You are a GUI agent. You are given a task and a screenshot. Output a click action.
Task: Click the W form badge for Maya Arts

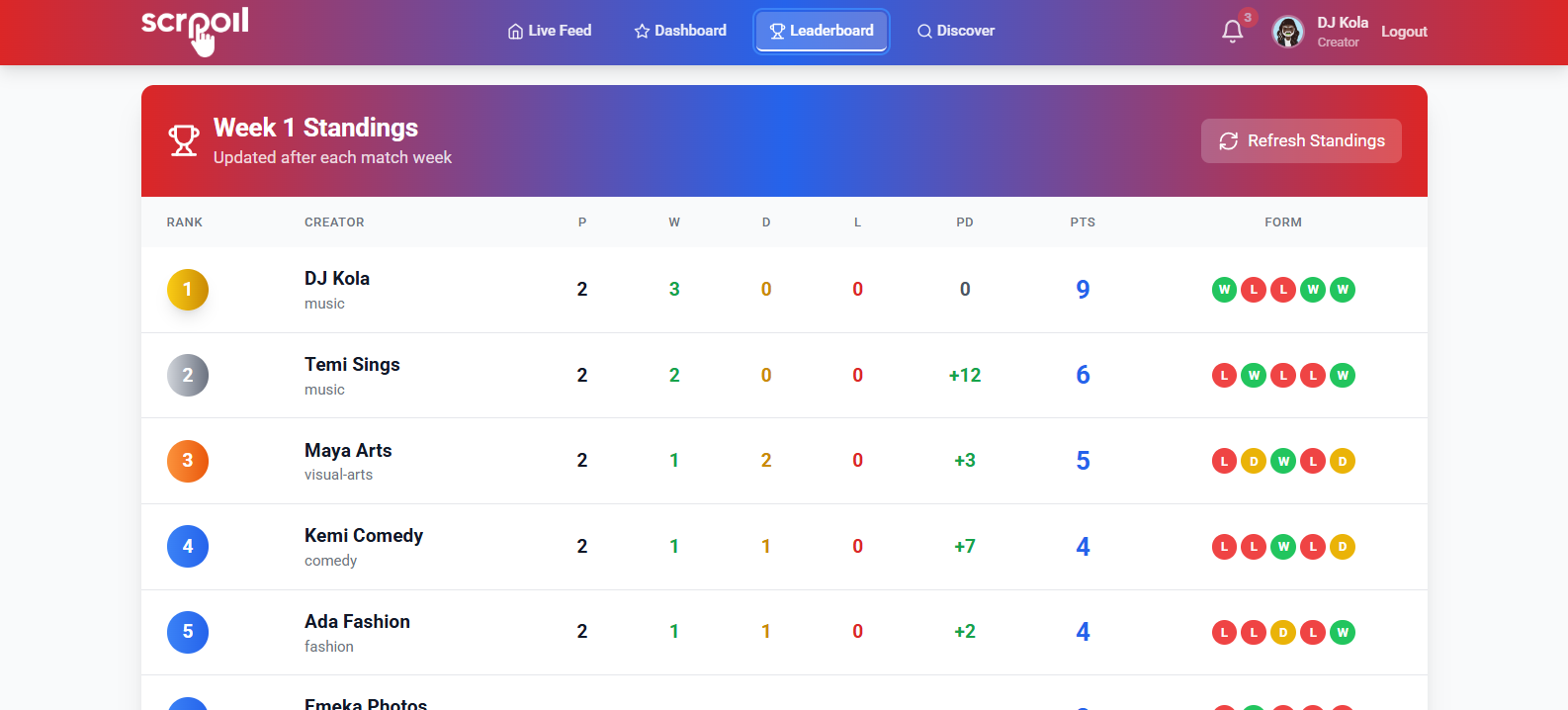(x=1283, y=461)
